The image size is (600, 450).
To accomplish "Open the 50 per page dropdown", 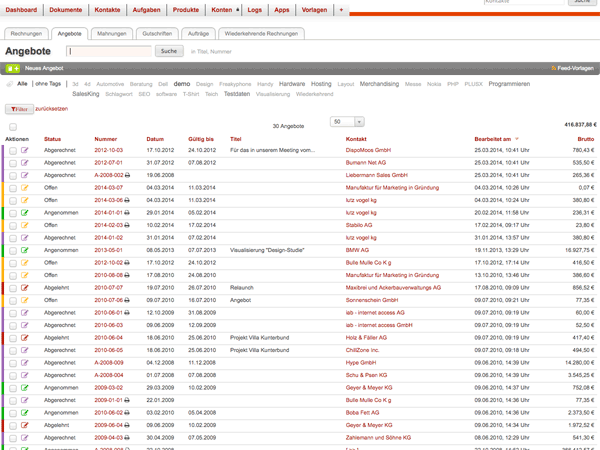I will [x=347, y=122].
